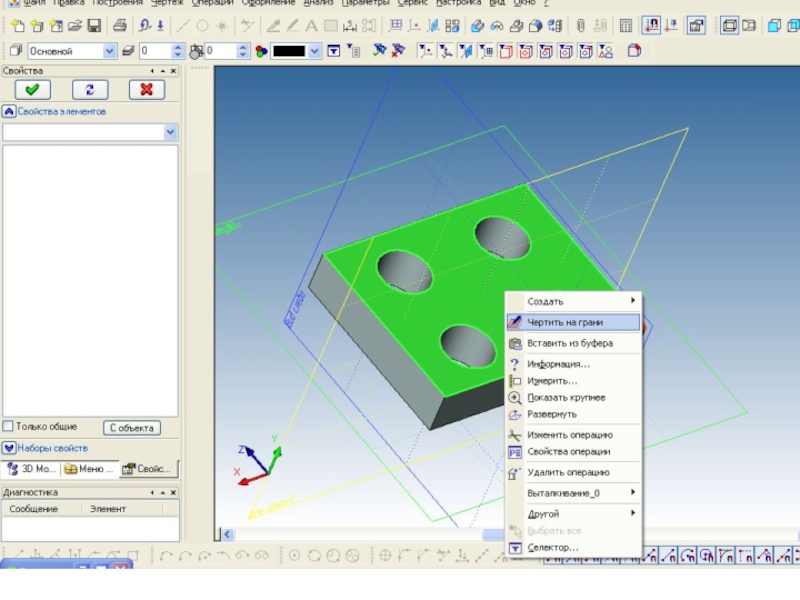The image size is (800, 600).
Task: Click the С объекта button
Action: [131, 428]
